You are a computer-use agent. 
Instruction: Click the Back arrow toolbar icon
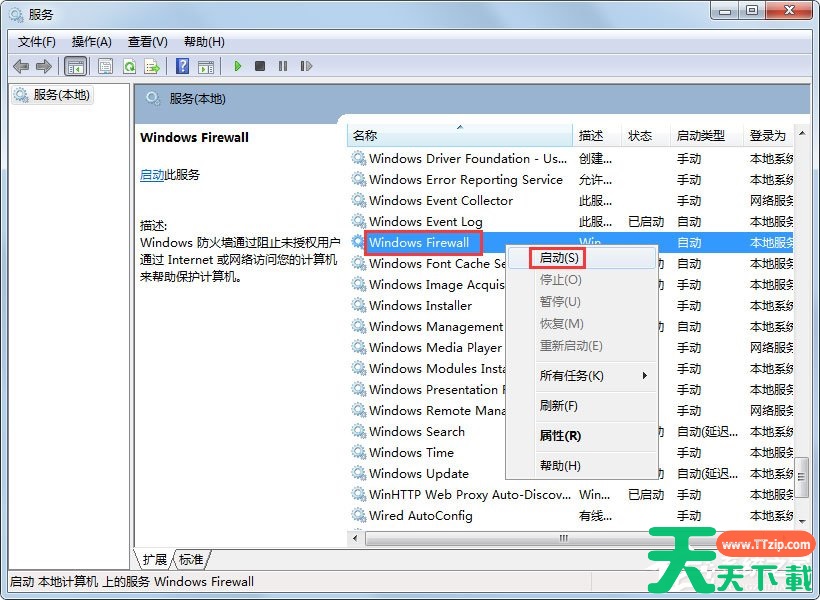pyautogui.click(x=21, y=66)
